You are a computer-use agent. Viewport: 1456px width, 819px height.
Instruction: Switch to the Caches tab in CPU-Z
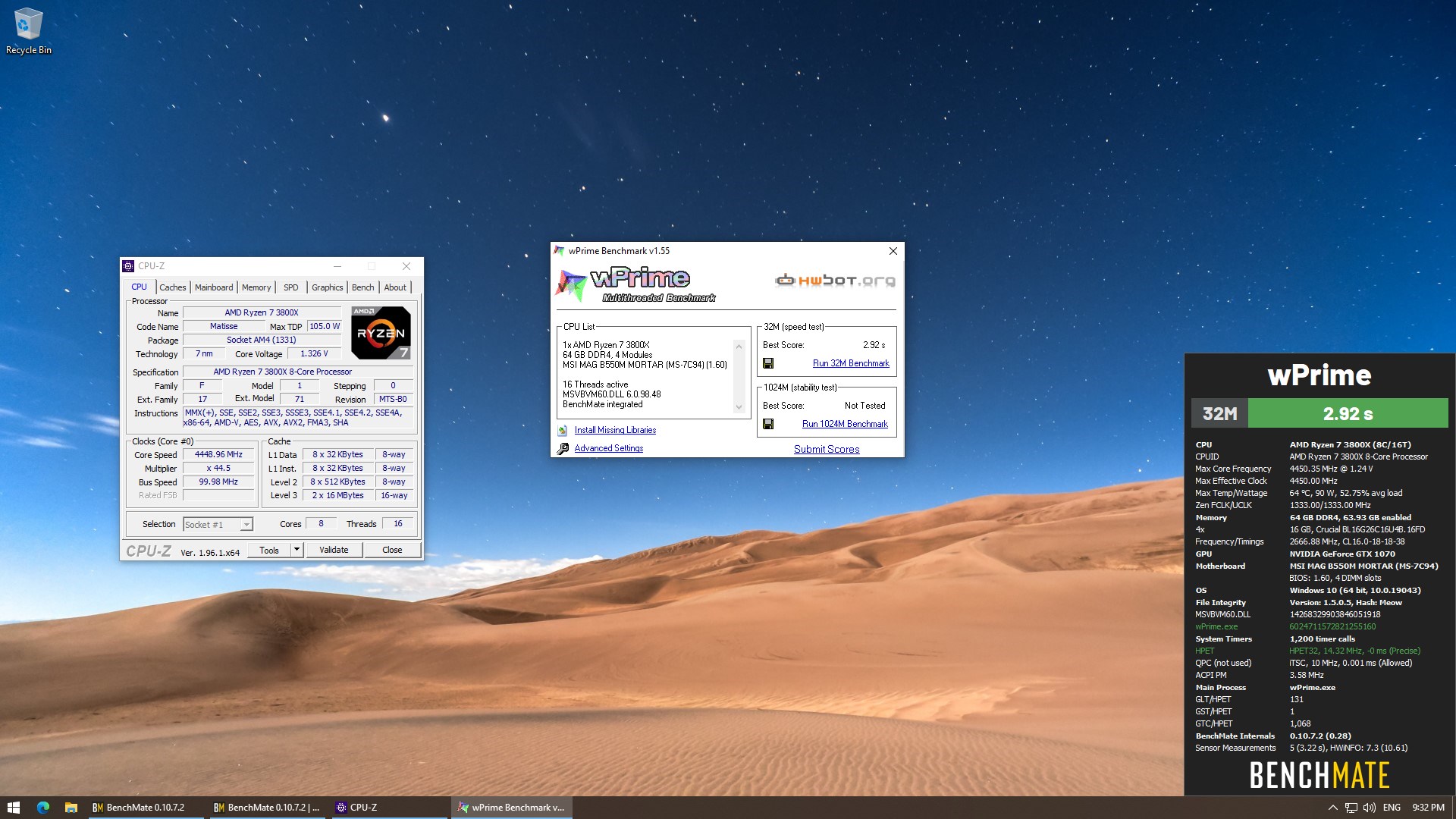172,287
